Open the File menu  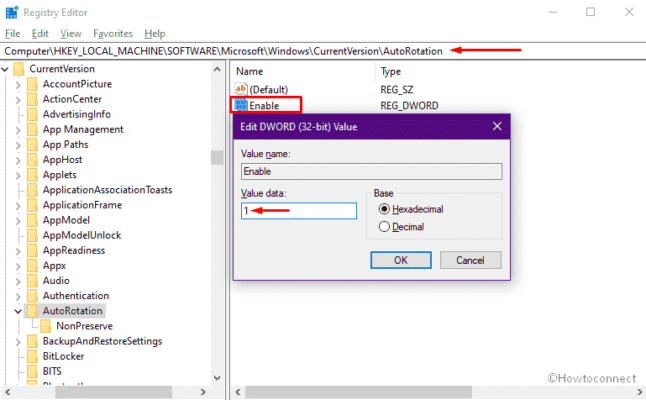(12, 33)
